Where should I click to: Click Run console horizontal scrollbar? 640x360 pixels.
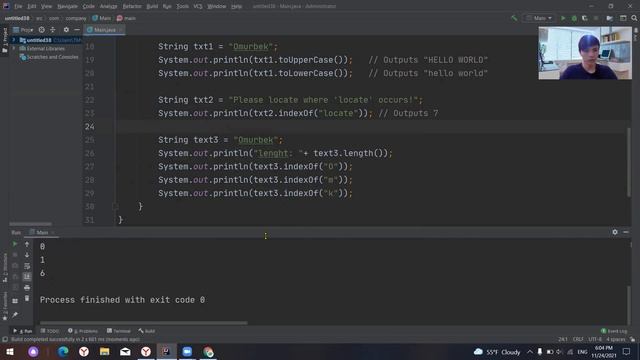coord(143,323)
